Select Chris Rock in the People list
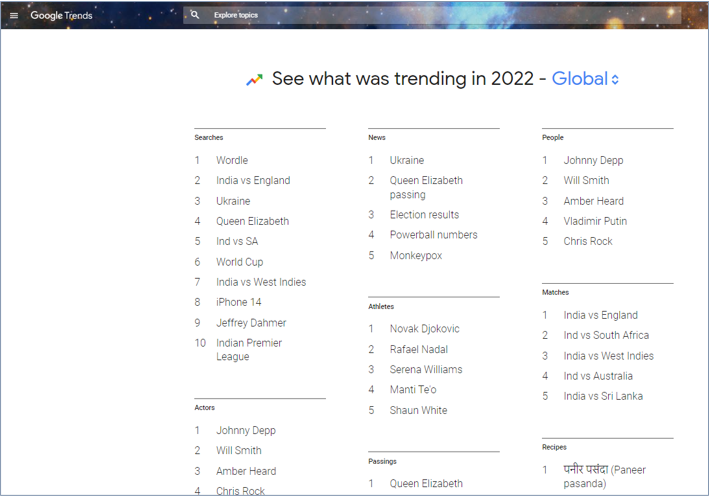 click(588, 241)
